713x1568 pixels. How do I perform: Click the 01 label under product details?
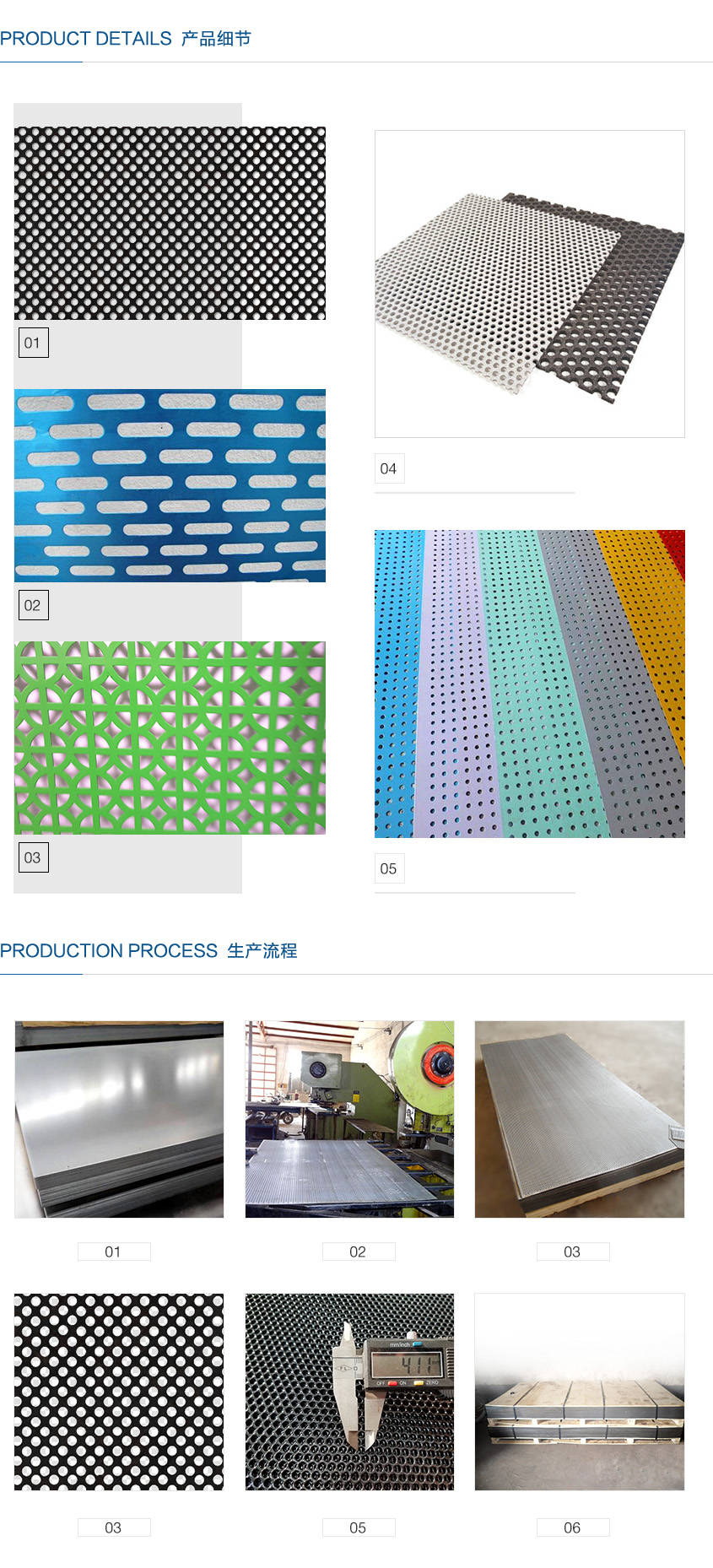point(33,343)
